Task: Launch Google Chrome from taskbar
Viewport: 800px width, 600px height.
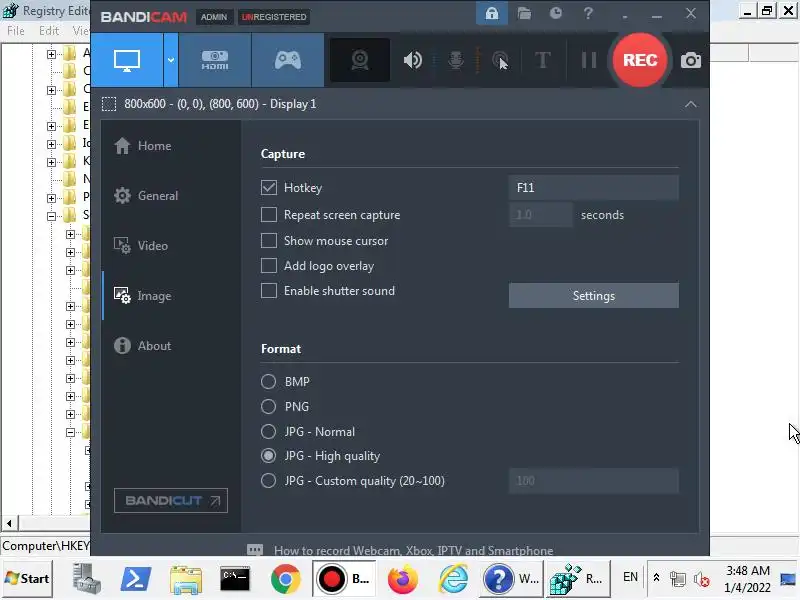Action: pyautogui.click(x=285, y=579)
